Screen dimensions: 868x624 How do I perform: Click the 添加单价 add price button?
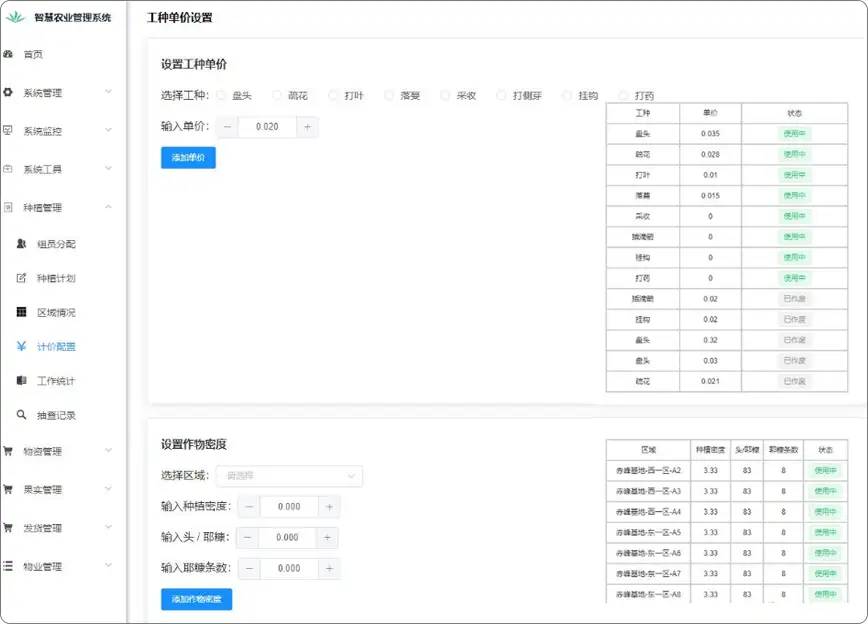(x=187, y=157)
